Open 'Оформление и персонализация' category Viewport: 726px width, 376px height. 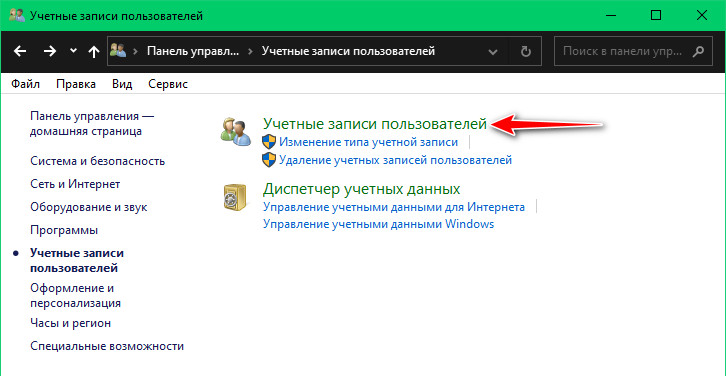[x=75, y=295]
